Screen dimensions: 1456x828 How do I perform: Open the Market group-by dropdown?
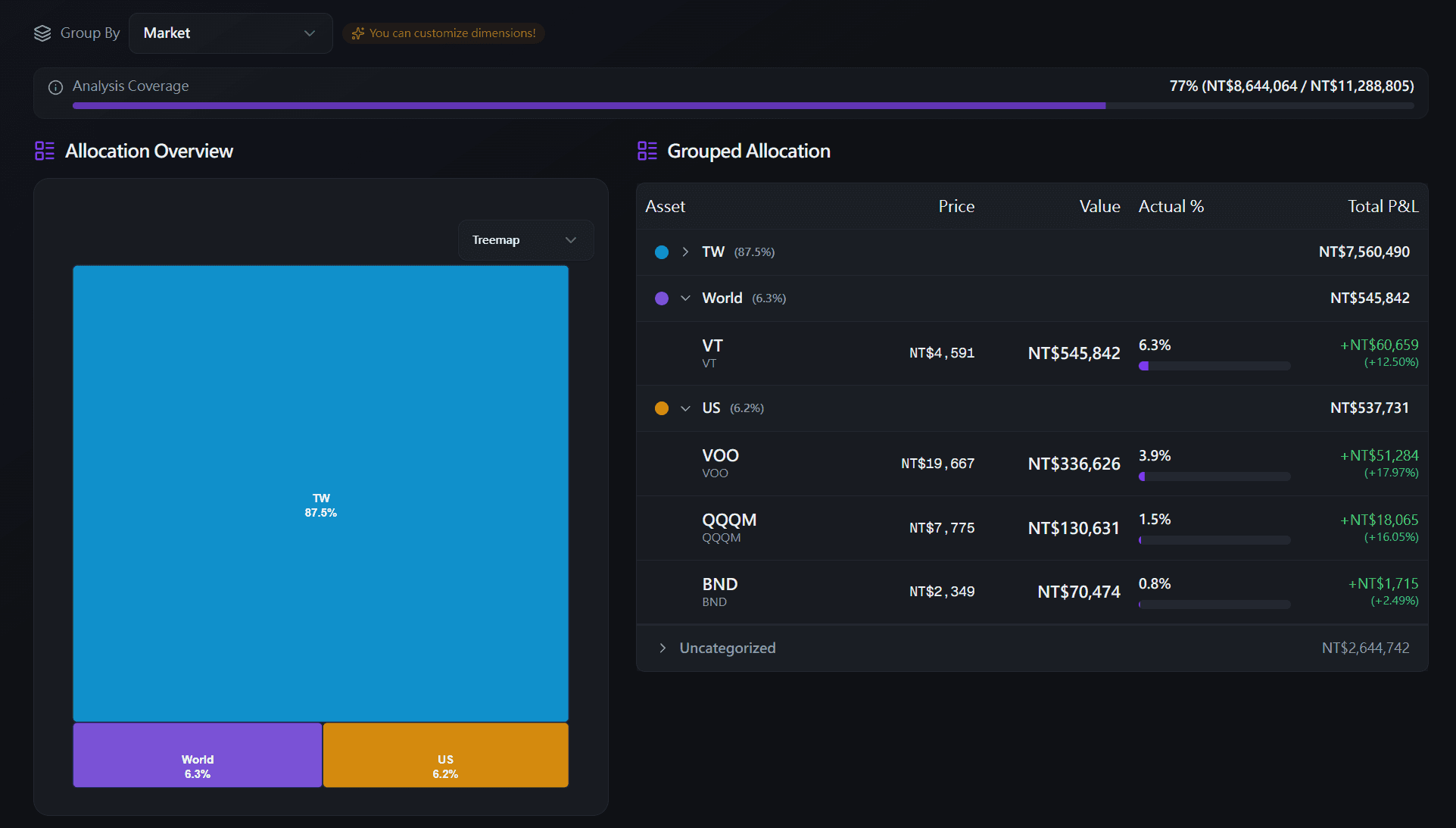pos(230,33)
